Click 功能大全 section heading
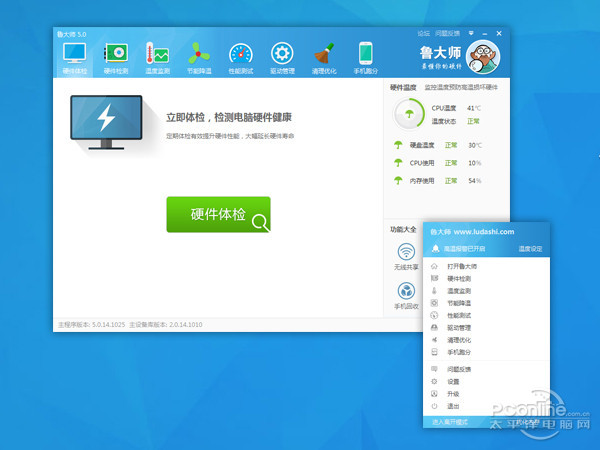The height and width of the screenshot is (450, 600). click(403, 229)
